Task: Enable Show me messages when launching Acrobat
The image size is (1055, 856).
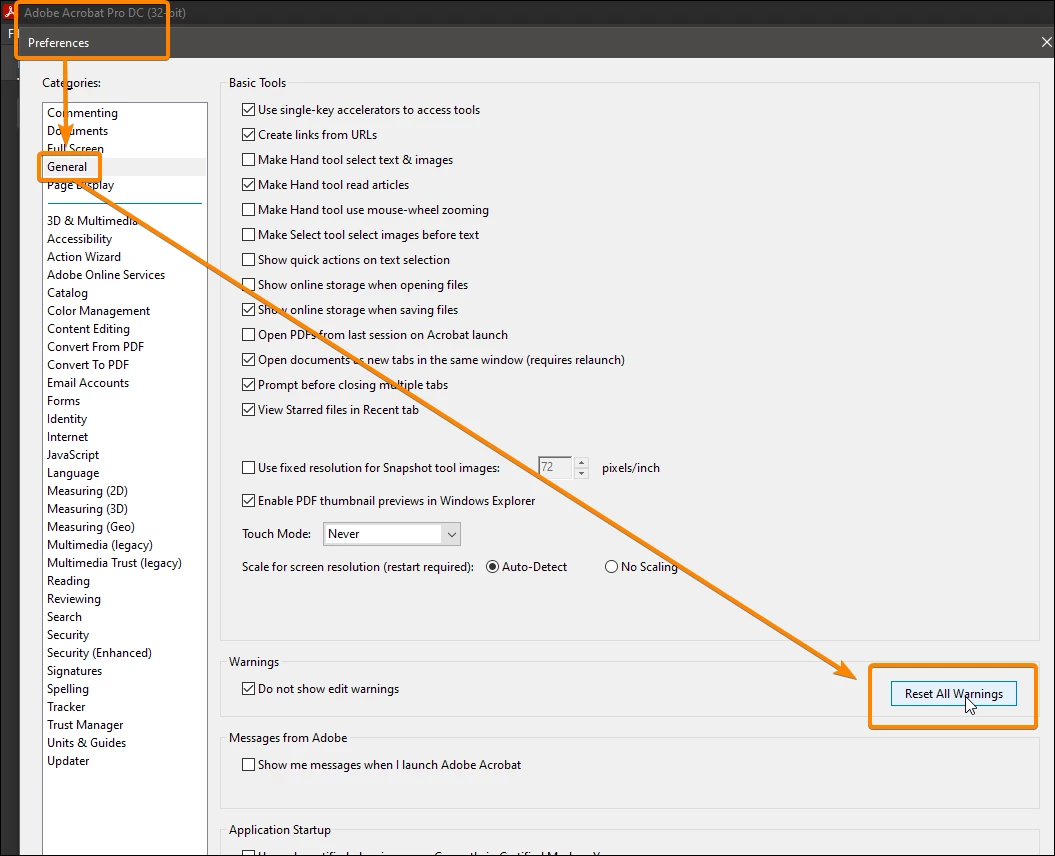Action: (248, 764)
